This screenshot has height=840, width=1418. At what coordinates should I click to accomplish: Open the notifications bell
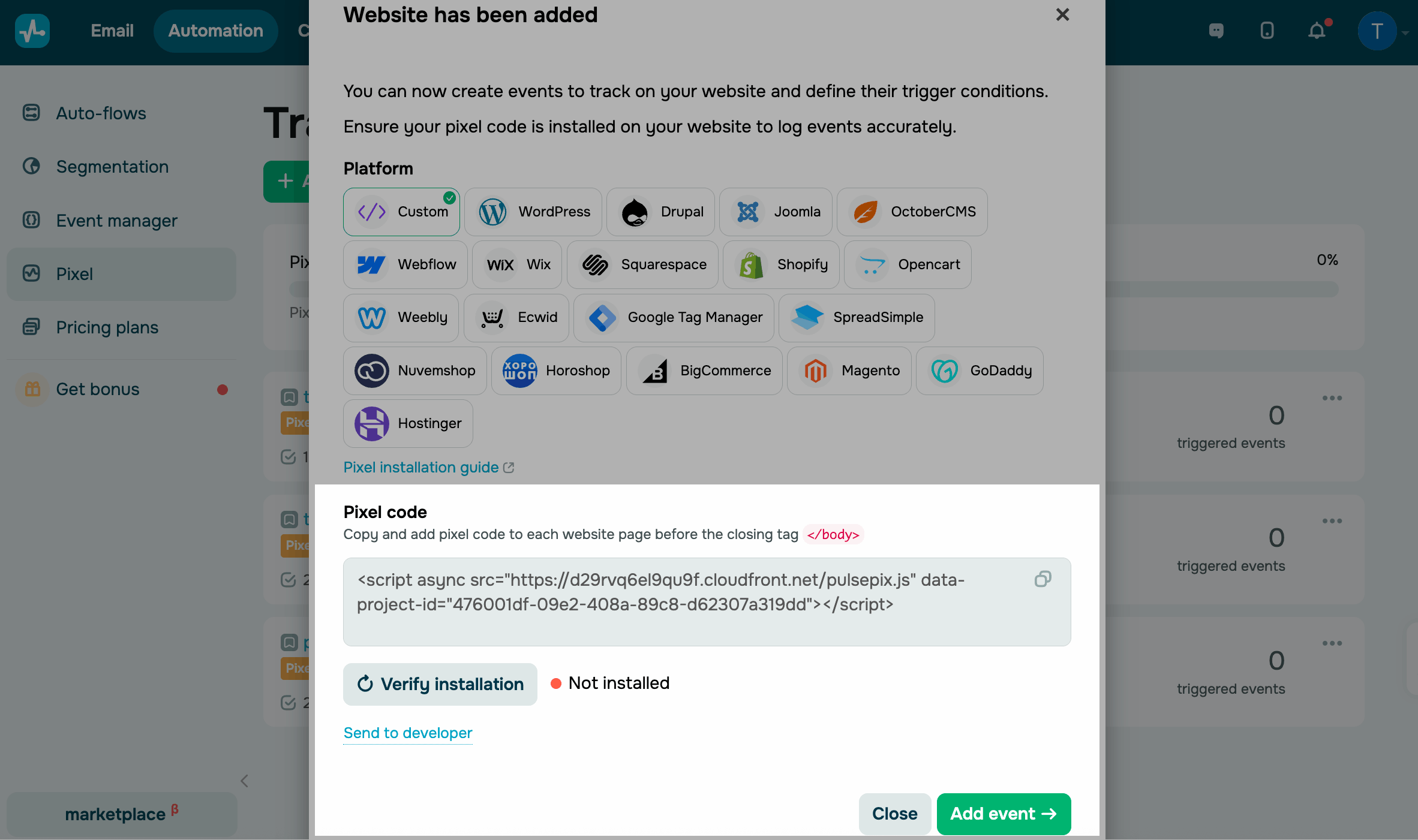pyautogui.click(x=1317, y=31)
